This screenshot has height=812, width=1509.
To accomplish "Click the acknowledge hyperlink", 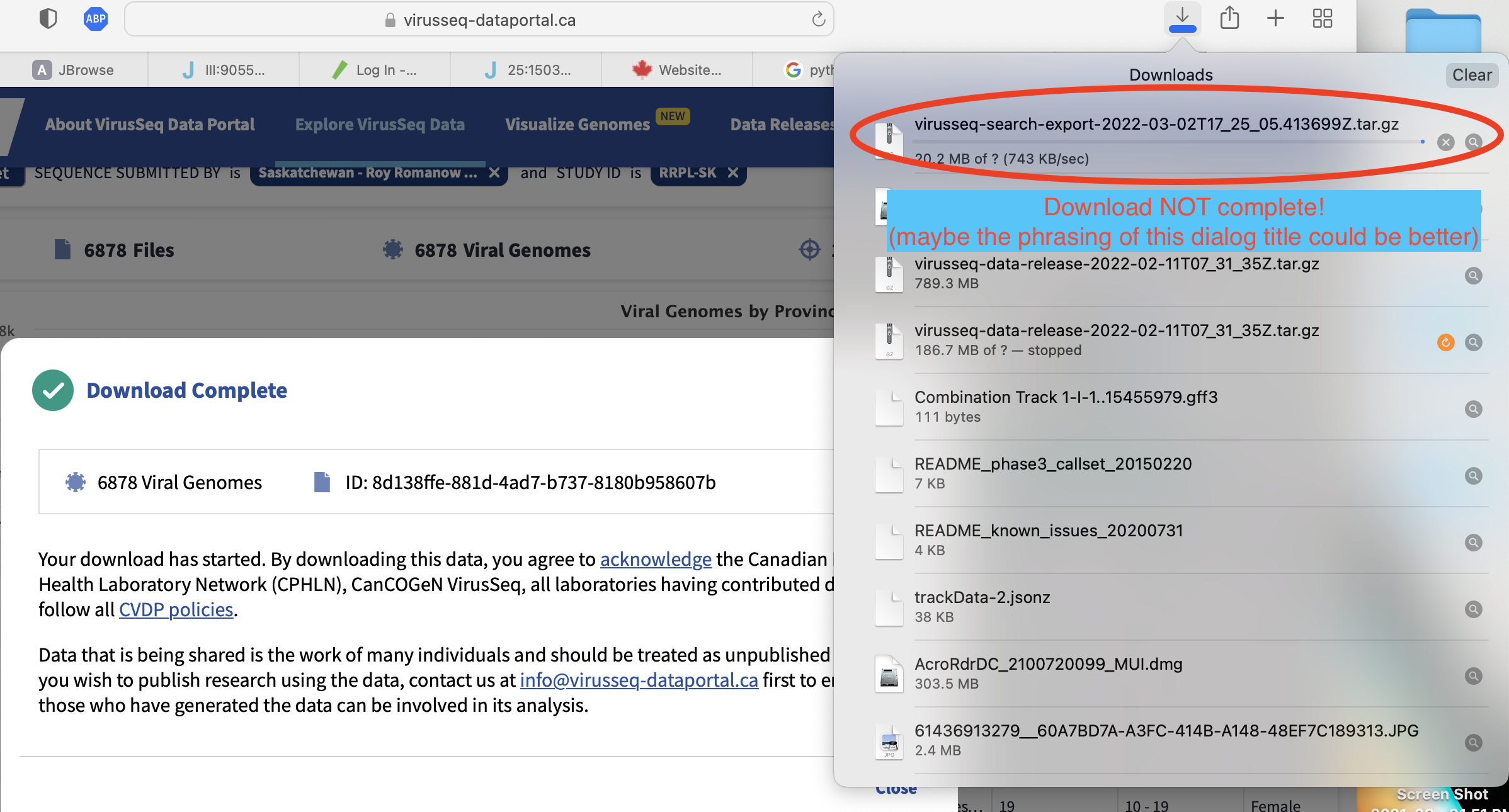I will [x=655, y=559].
